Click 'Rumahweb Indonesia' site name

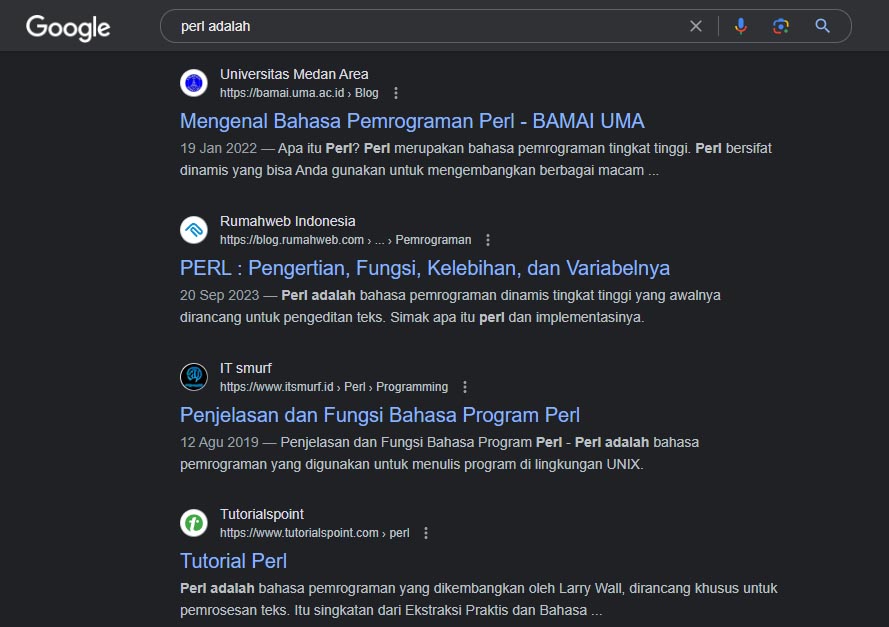287,221
